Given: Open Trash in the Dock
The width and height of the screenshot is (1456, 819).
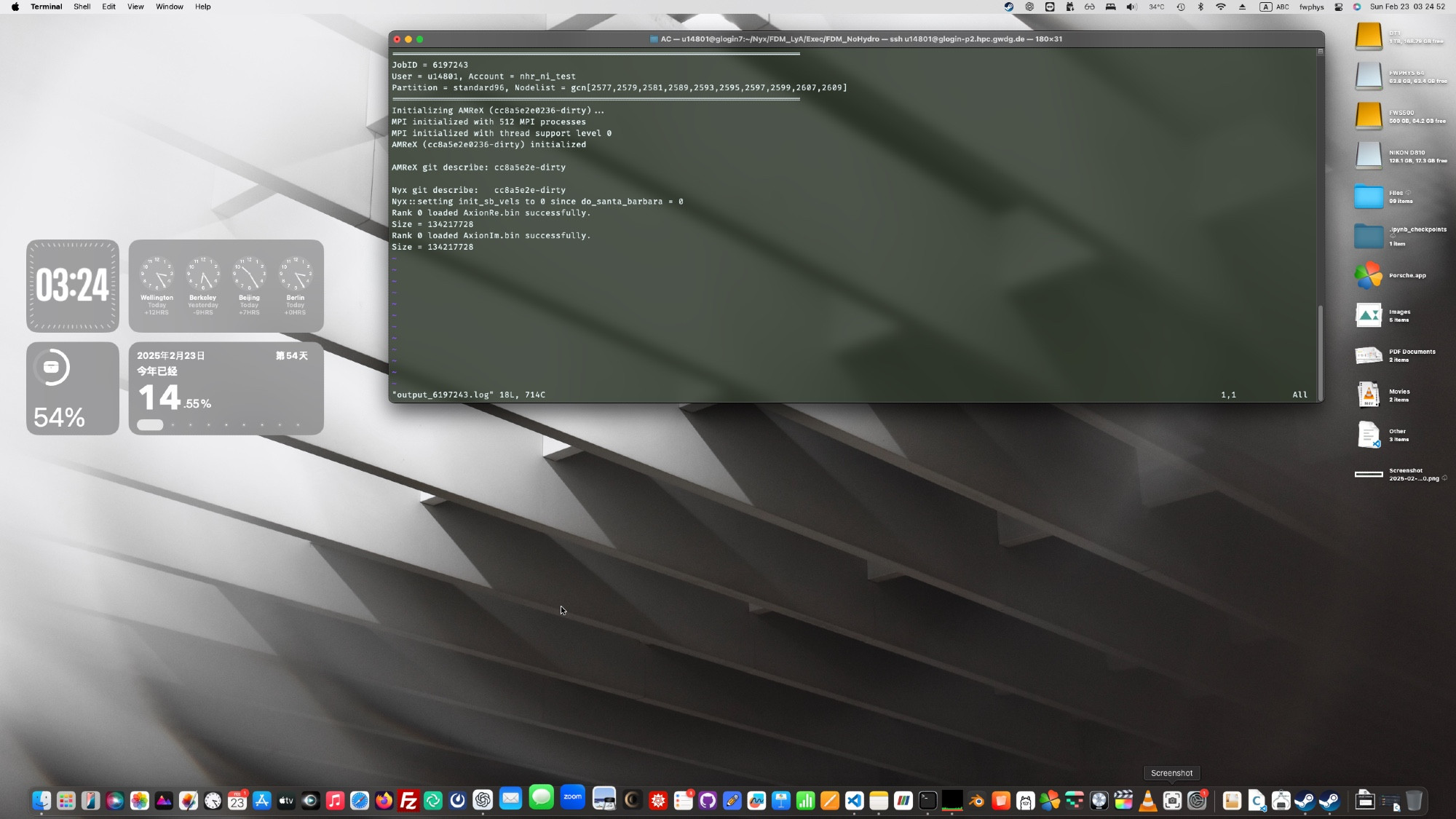Looking at the screenshot, I should 1414,801.
